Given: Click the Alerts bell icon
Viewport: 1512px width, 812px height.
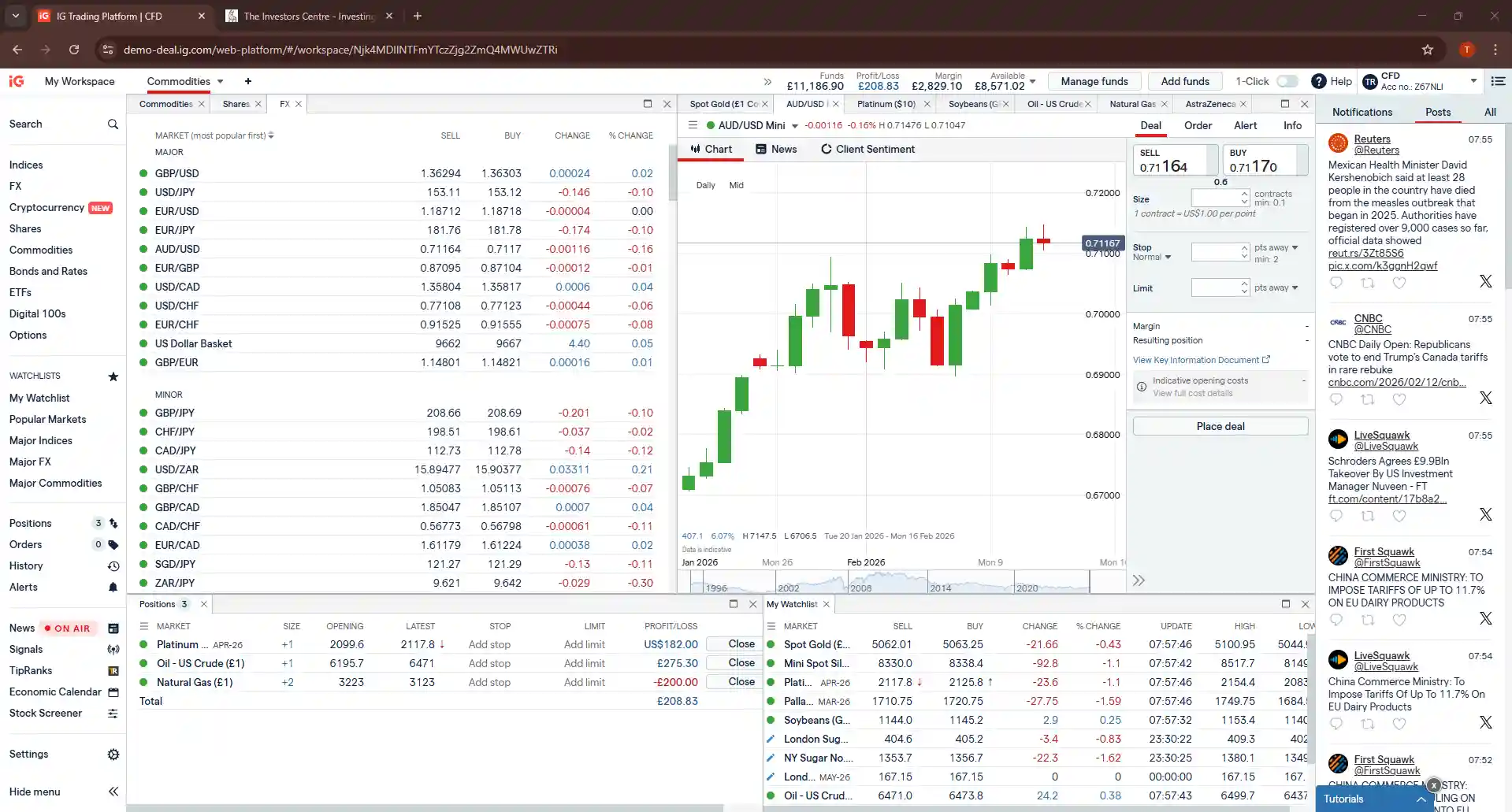Looking at the screenshot, I should pos(113,588).
